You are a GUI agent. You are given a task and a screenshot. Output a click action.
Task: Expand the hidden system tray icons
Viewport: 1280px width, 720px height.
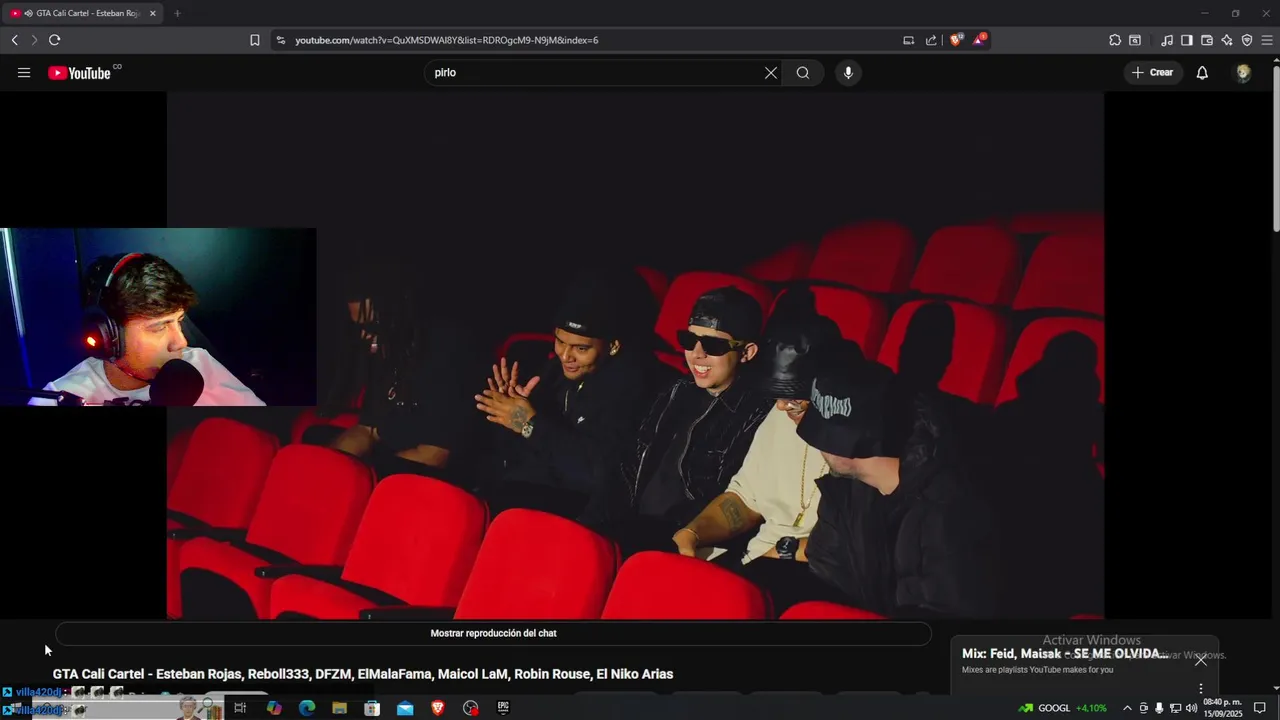[x=1127, y=708]
